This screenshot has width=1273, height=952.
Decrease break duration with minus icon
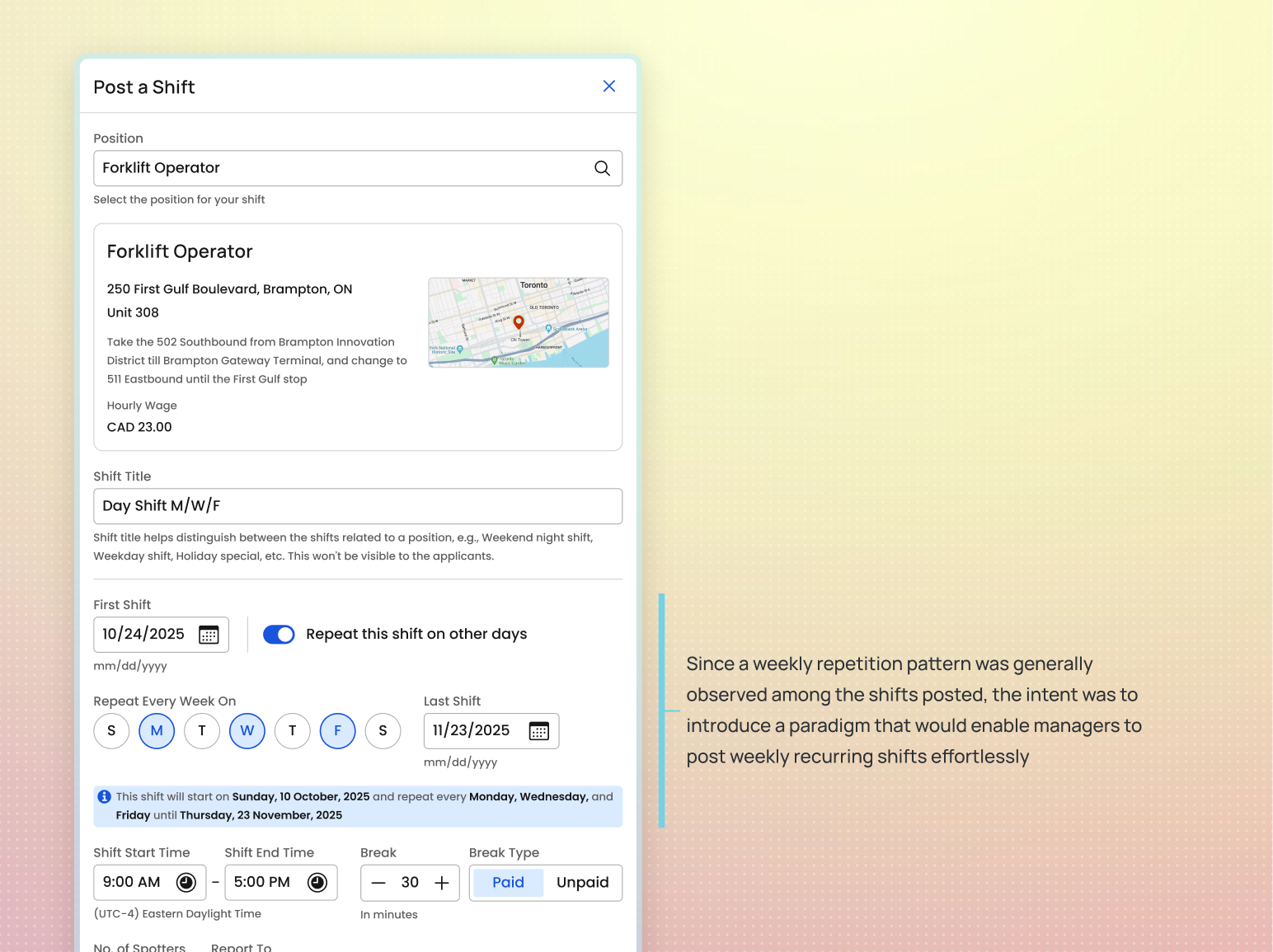pyautogui.click(x=378, y=882)
